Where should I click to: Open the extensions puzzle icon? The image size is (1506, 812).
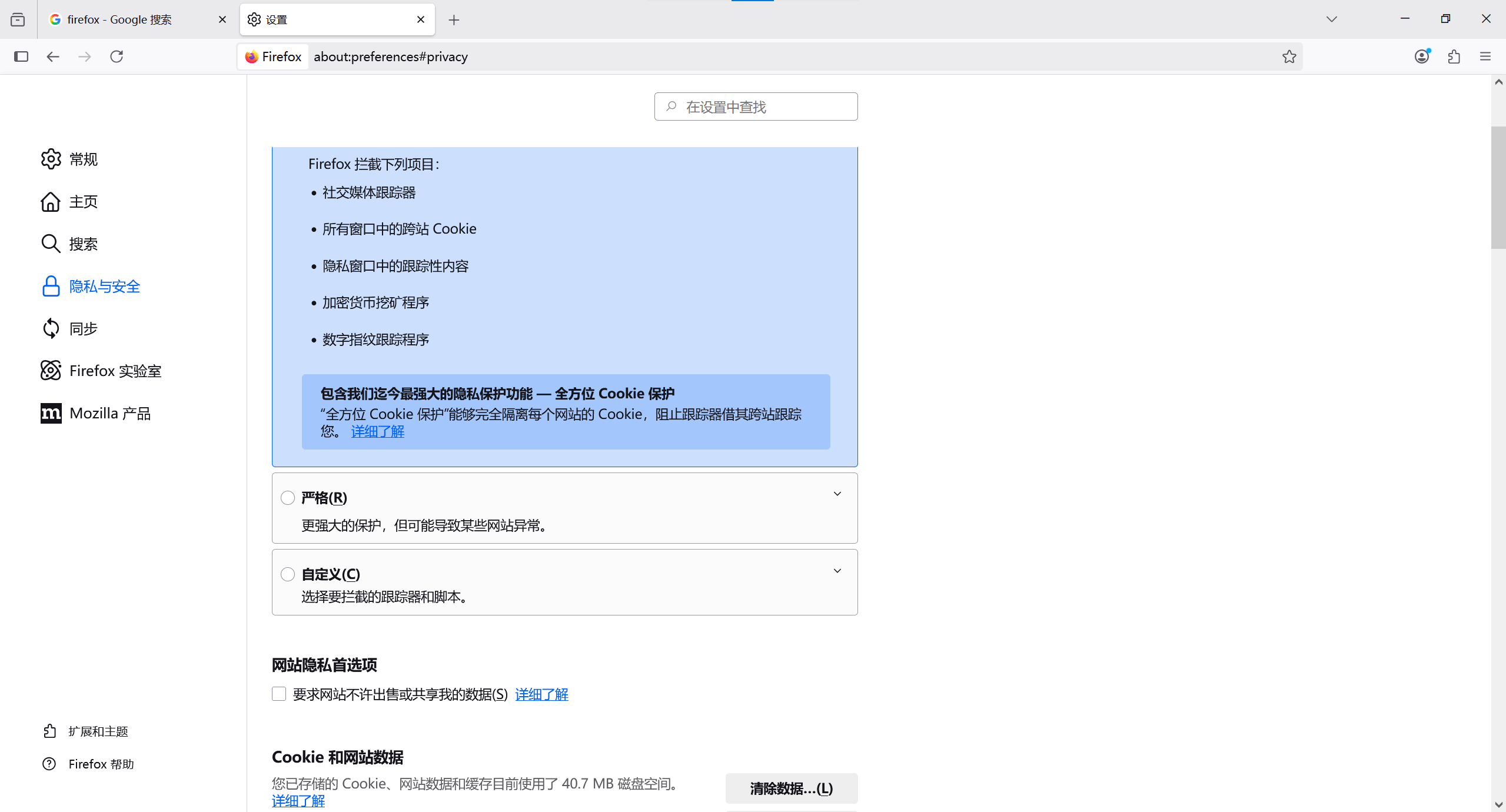1454,56
